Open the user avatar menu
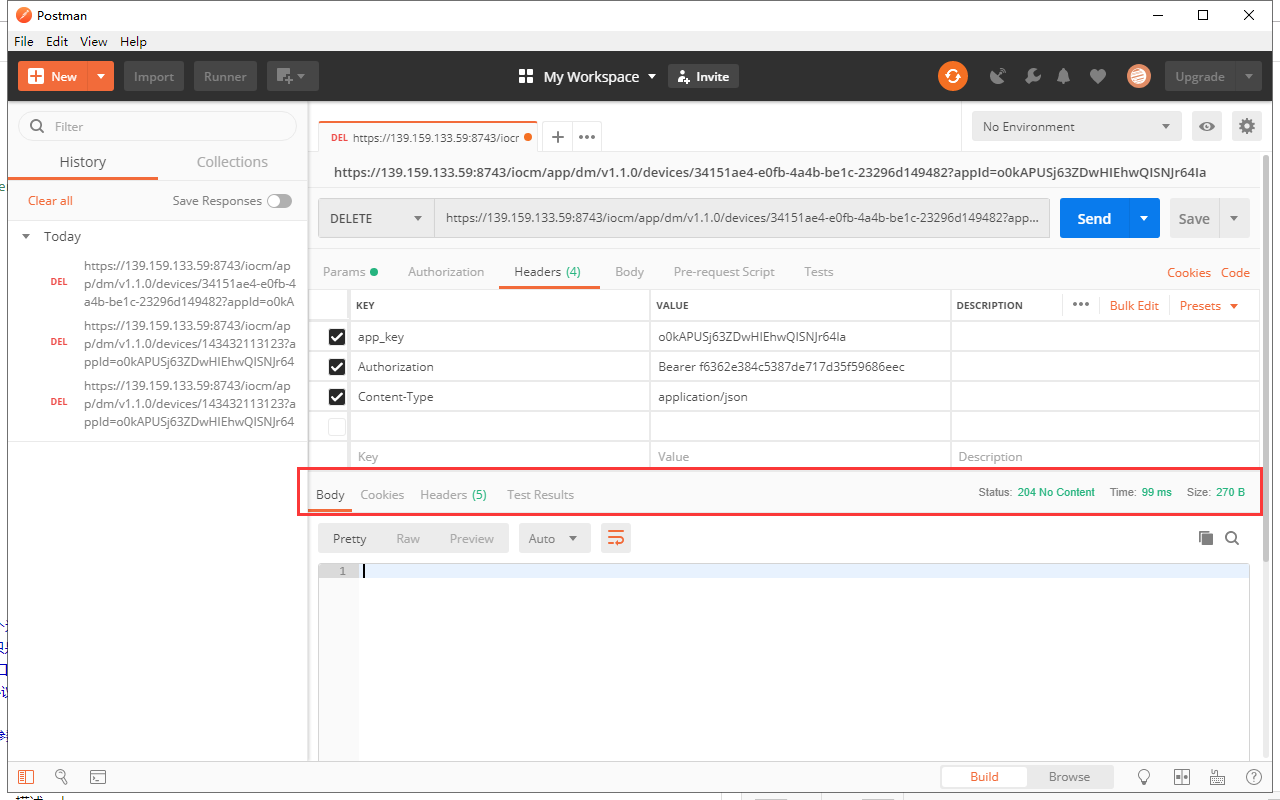1280x800 pixels. click(1138, 76)
